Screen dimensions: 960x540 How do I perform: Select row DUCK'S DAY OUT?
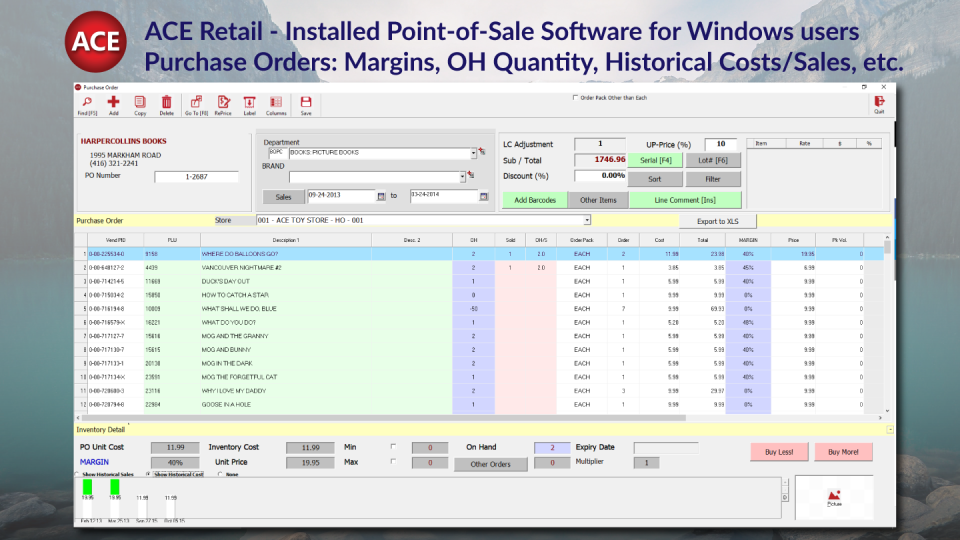pos(479,282)
